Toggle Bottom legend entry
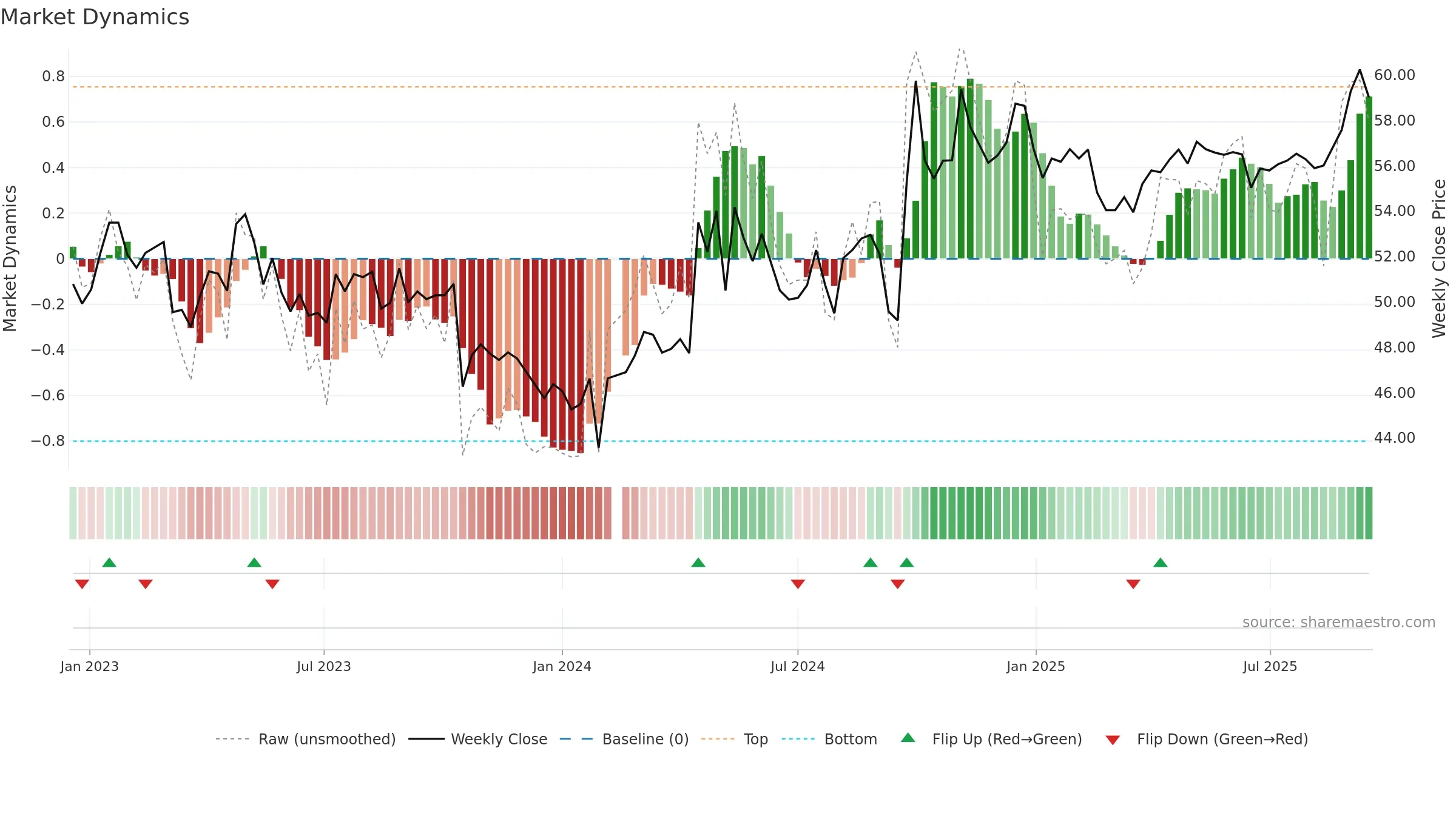The width and height of the screenshot is (1456, 819). (x=829, y=739)
